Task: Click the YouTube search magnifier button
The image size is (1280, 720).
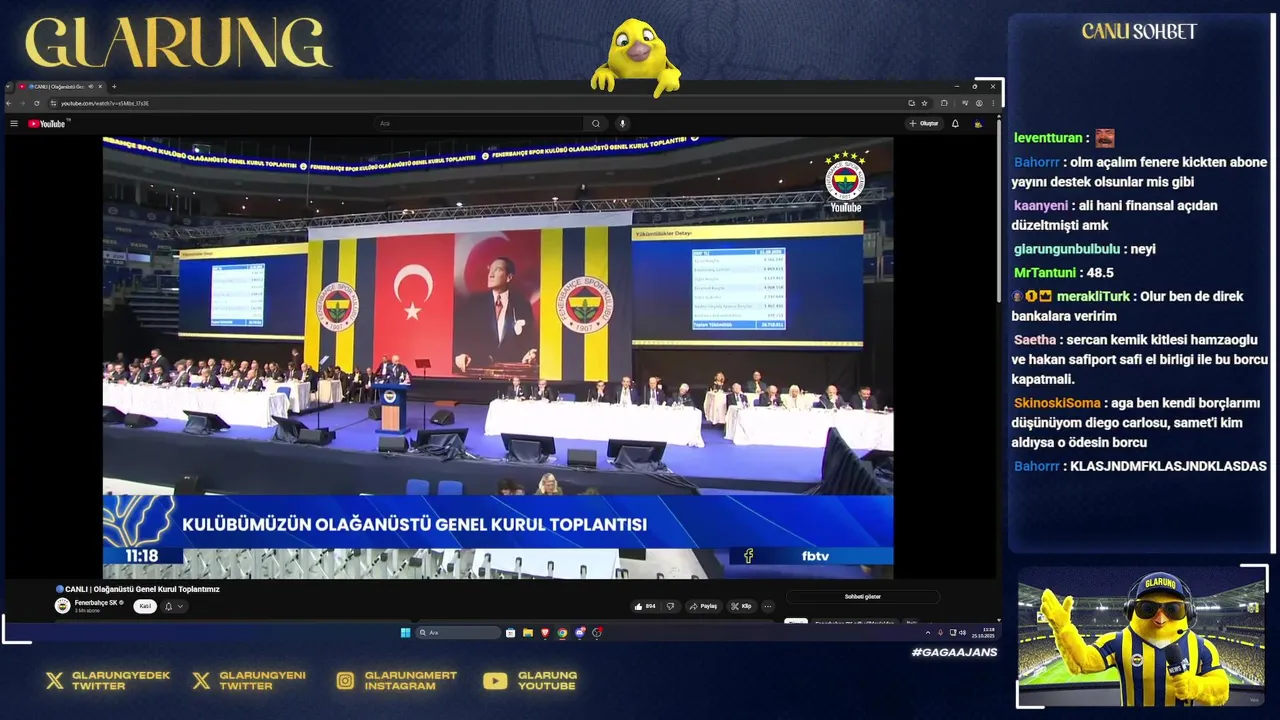Action: point(596,124)
